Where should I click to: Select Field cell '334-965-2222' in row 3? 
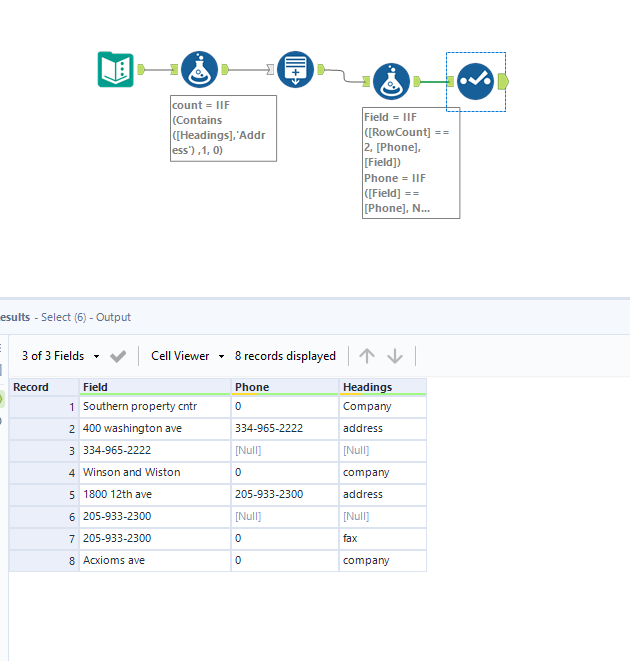[155, 450]
